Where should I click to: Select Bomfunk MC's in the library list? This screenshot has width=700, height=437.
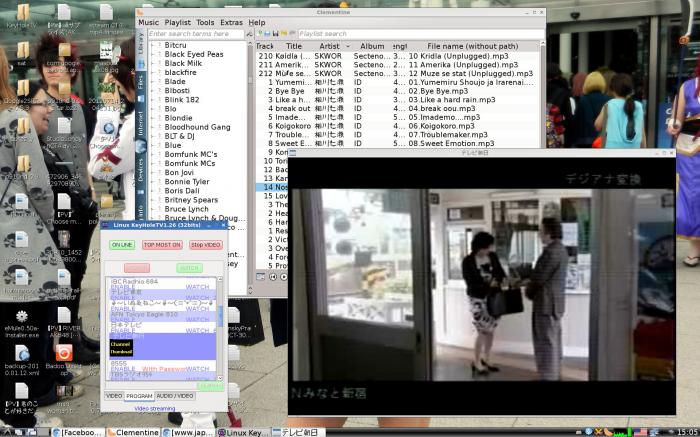click(191, 154)
